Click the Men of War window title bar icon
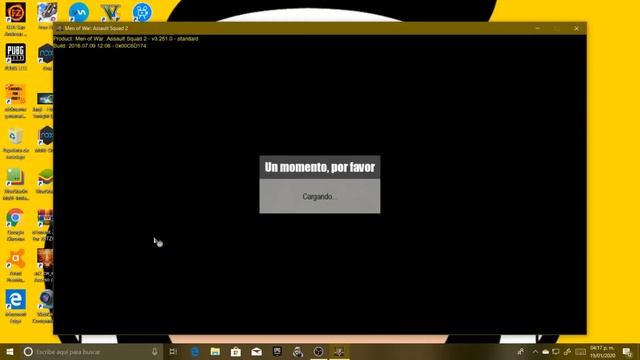The width and height of the screenshot is (640, 360). [x=59, y=28]
